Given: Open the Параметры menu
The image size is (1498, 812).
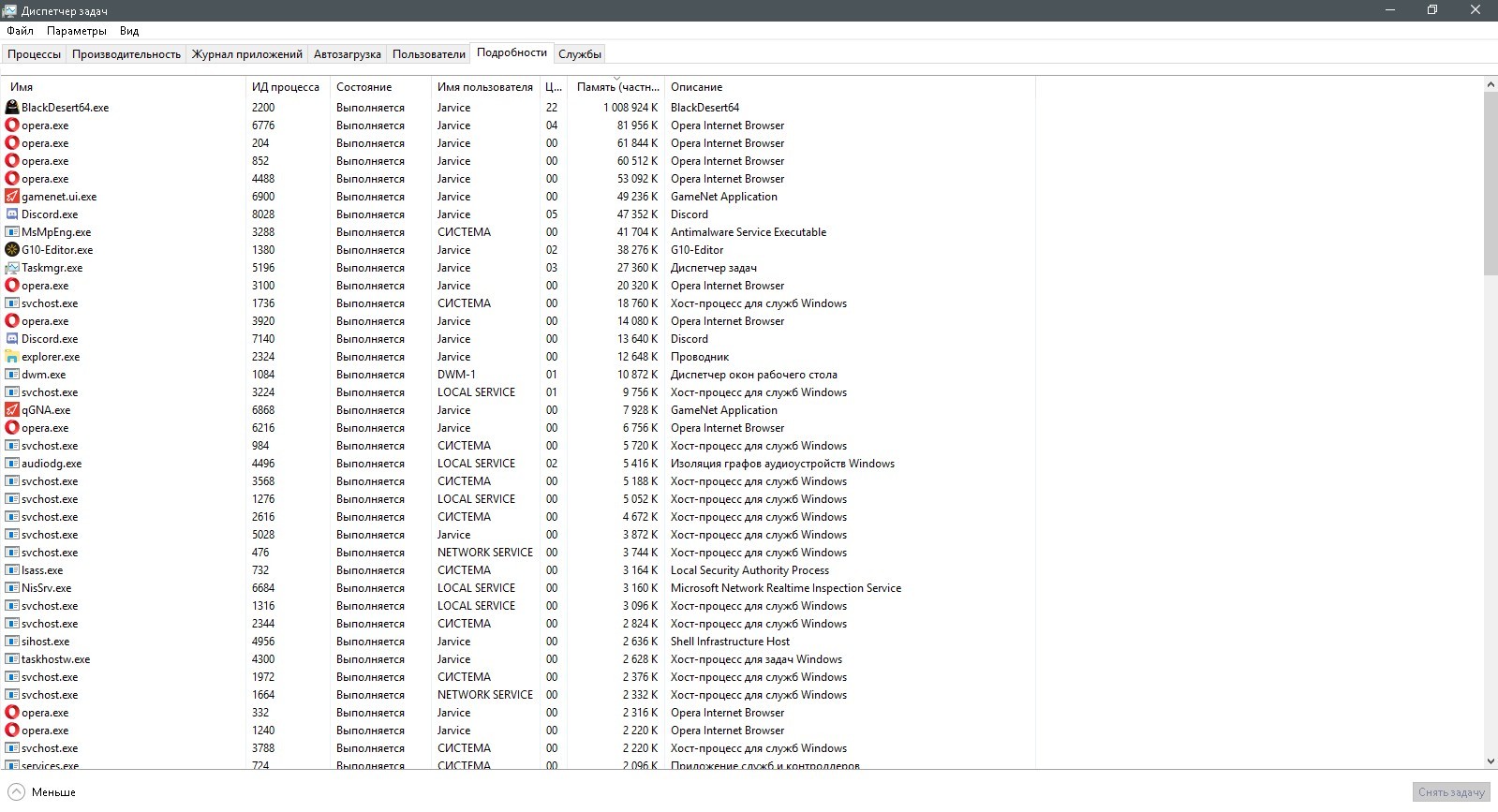Looking at the screenshot, I should point(77,31).
